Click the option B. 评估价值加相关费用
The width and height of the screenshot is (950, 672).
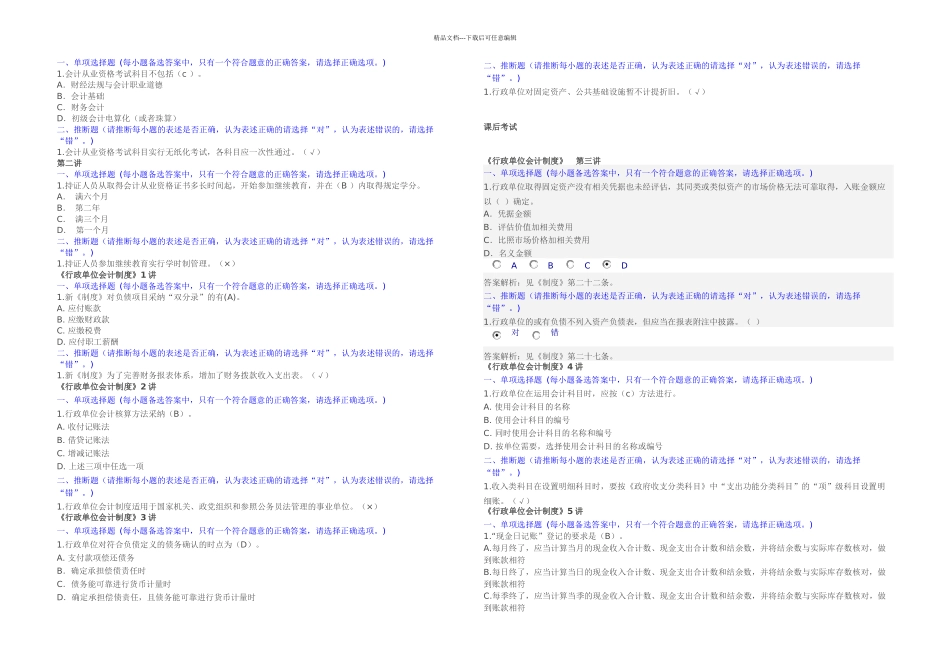pos(528,227)
